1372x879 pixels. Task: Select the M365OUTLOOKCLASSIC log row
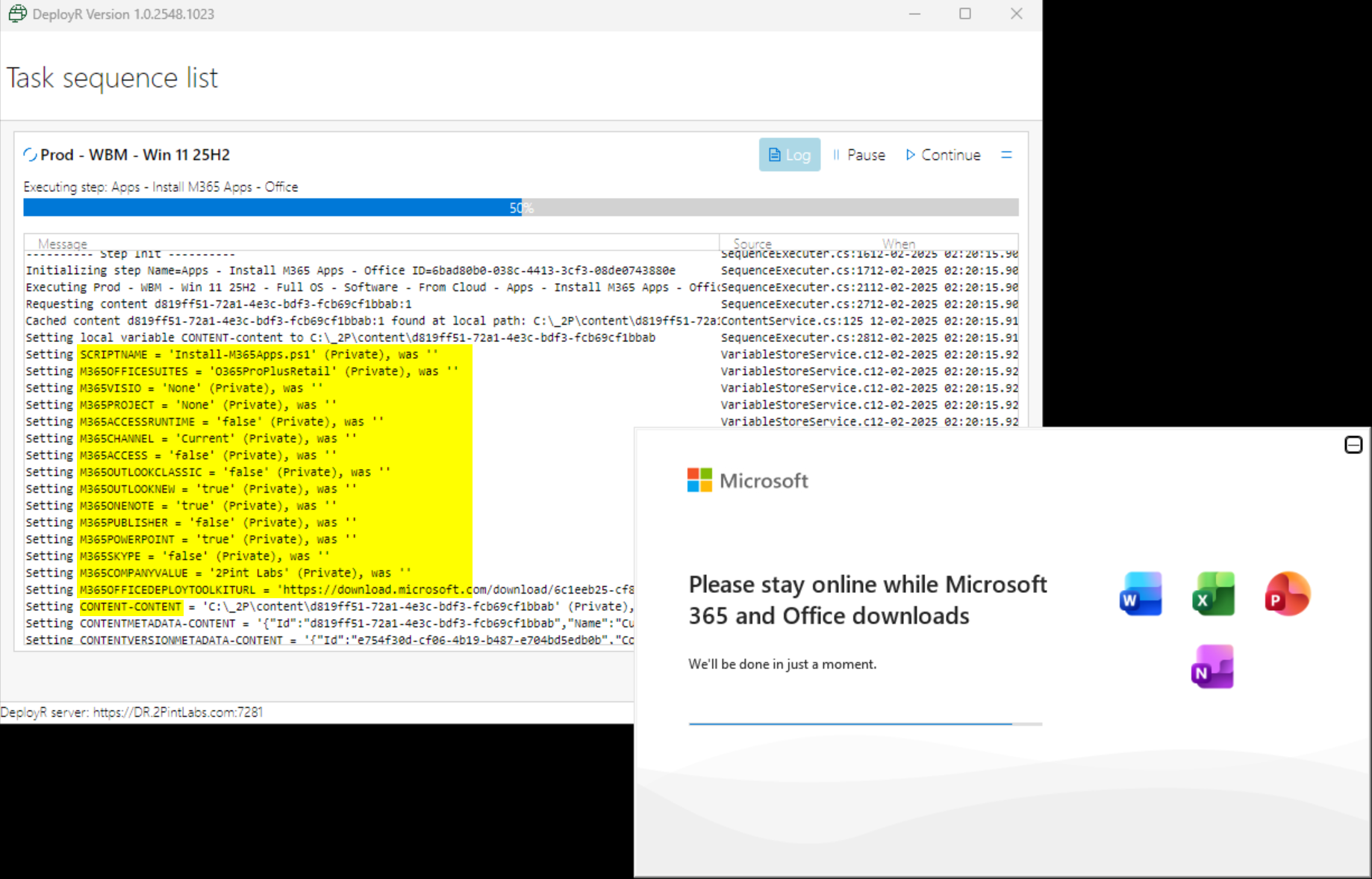pos(329,472)
